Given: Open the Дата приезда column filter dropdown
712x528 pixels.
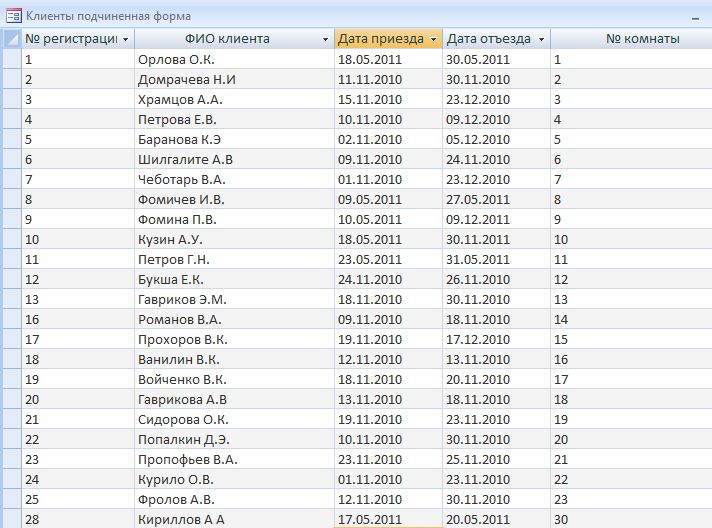Looking at the screenshot, I should (434, 39).
